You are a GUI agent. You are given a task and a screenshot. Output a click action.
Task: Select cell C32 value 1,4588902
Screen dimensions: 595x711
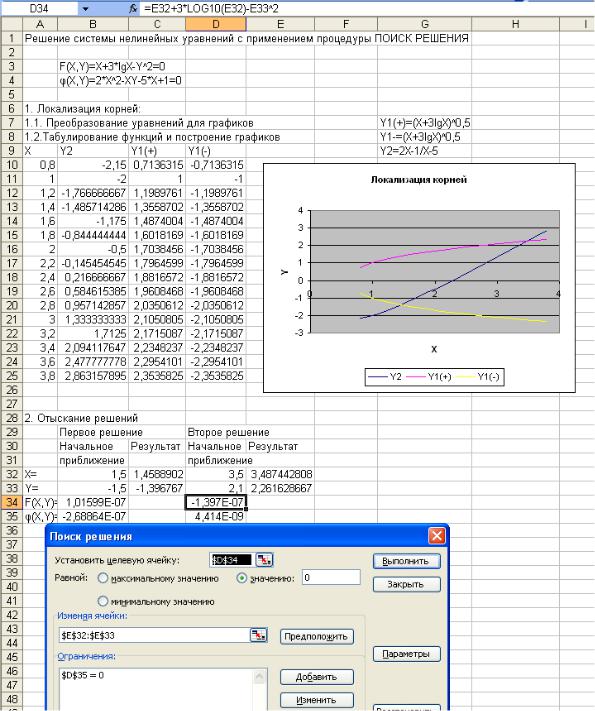click(x=157, y=474)
